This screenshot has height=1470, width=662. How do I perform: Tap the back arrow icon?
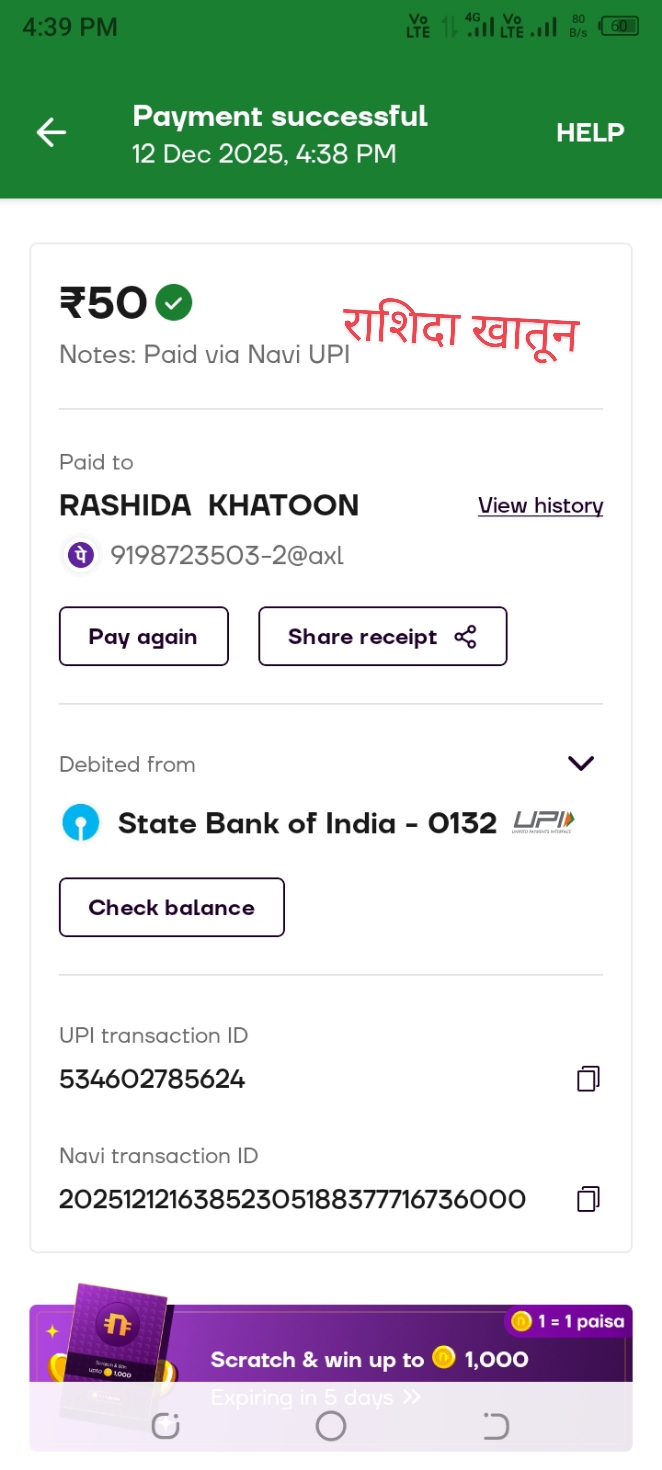(51, 132)
